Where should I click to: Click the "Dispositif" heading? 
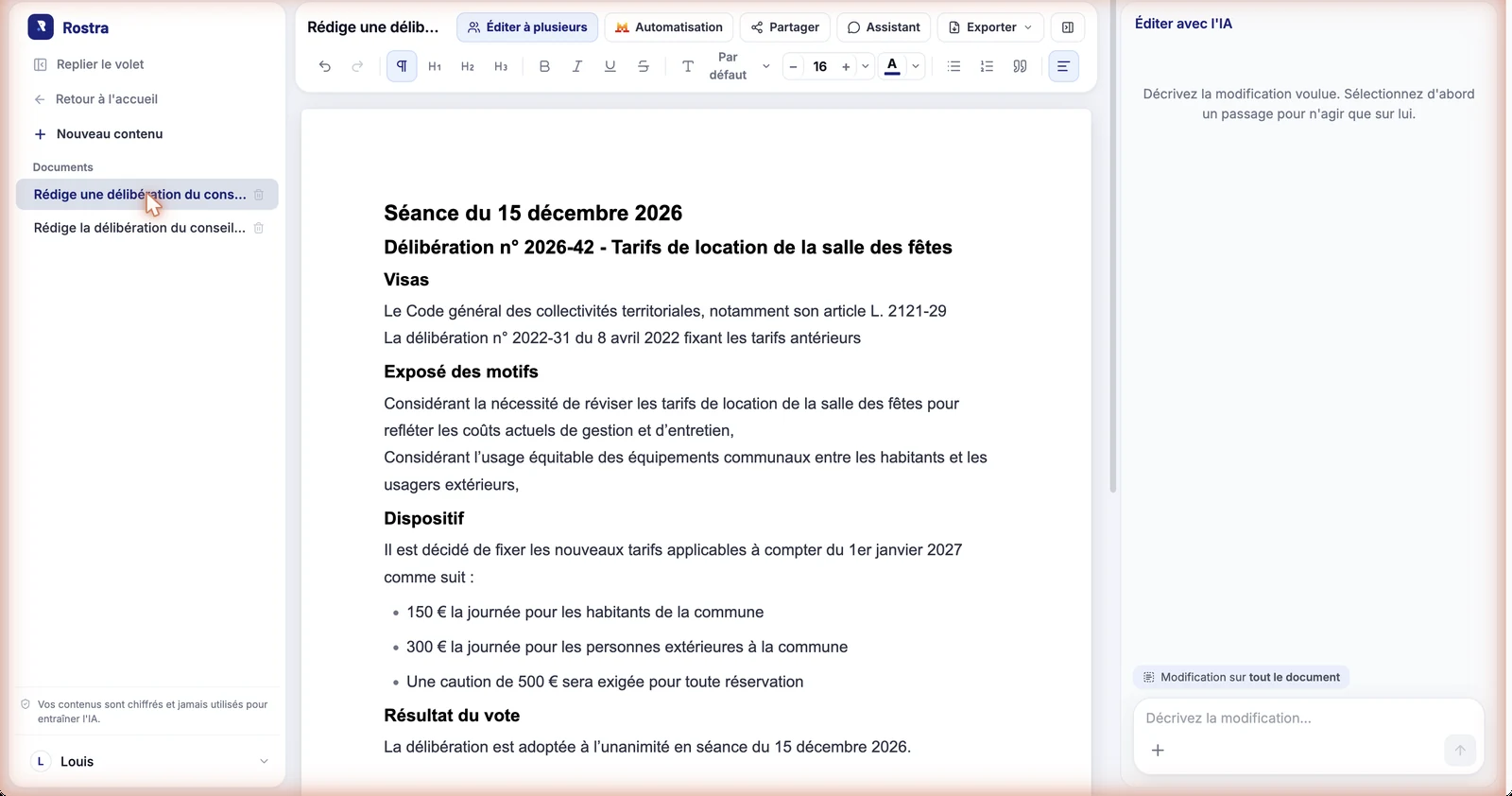[x=424, y=519]
